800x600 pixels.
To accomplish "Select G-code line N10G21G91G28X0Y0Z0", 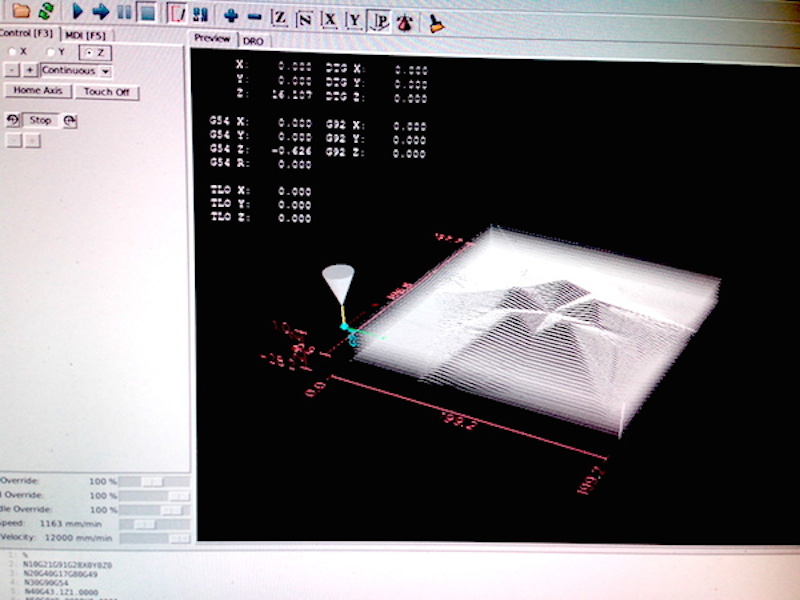I will pos(67,565).
